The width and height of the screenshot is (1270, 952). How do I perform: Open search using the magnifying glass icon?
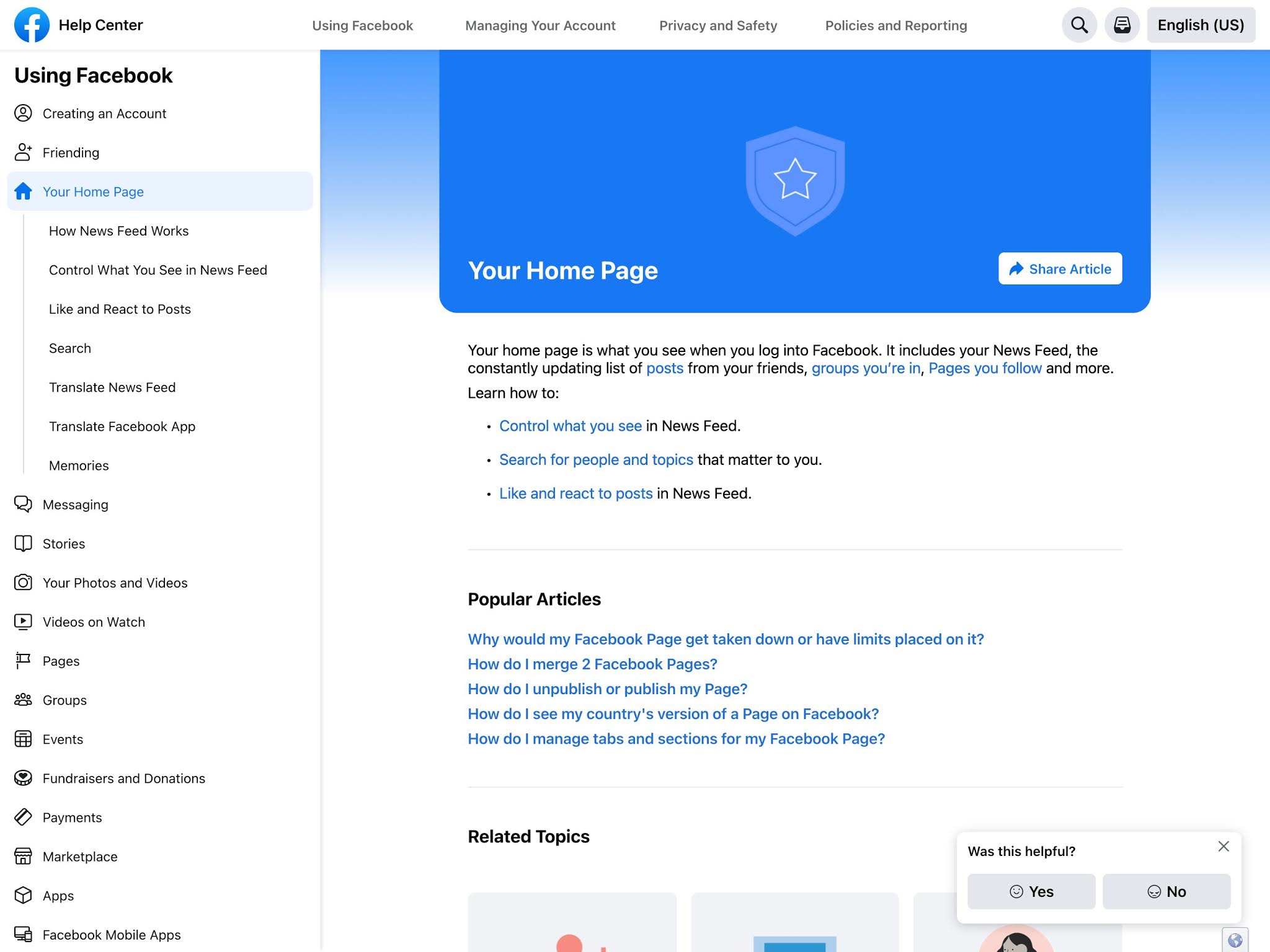point(1079,25)
